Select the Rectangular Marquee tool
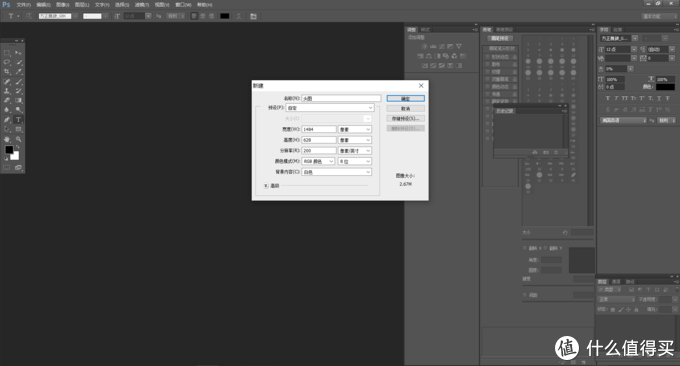 [x=7, y=52]
